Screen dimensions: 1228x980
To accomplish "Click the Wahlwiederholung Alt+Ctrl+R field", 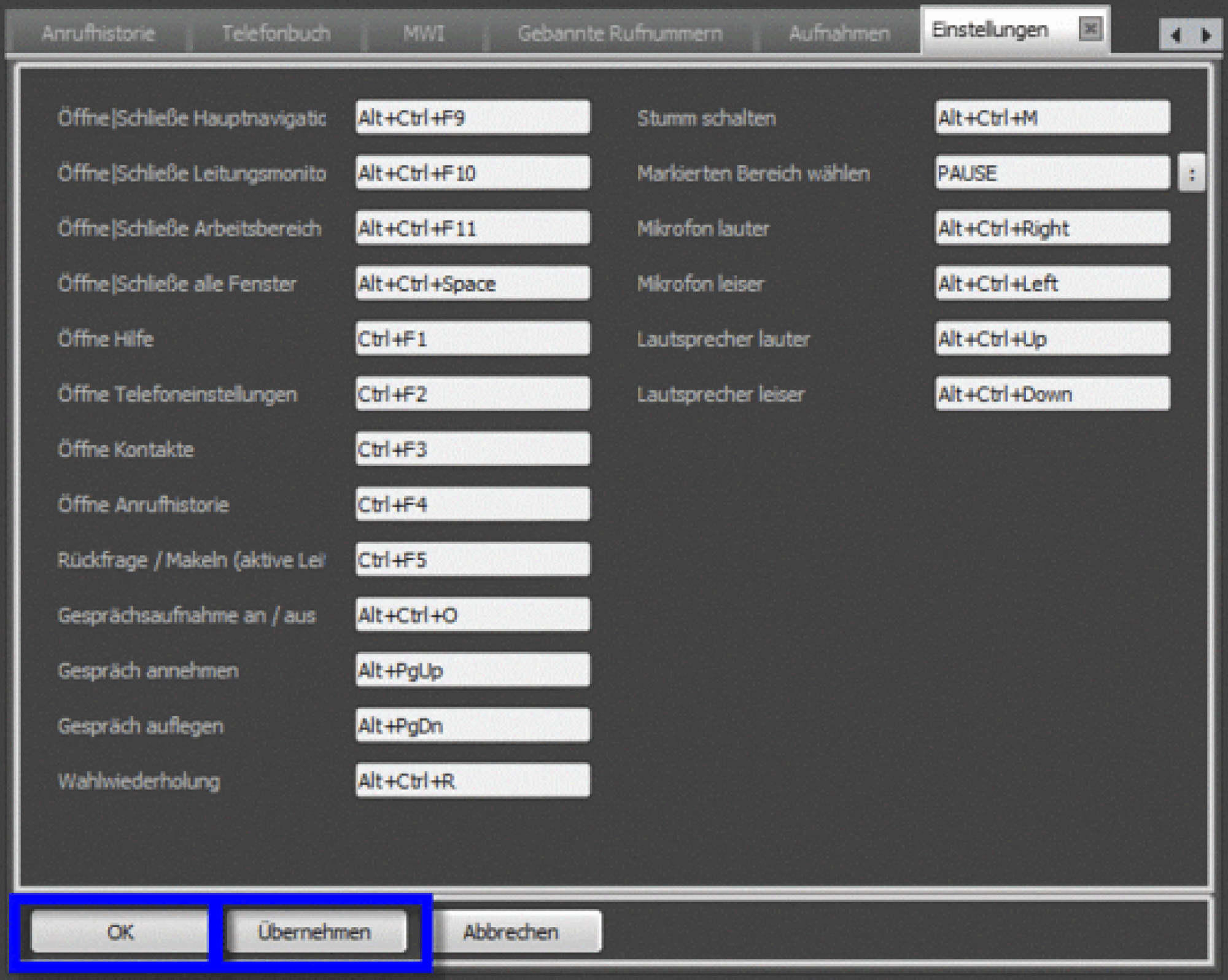I will [x=473, y=781].
